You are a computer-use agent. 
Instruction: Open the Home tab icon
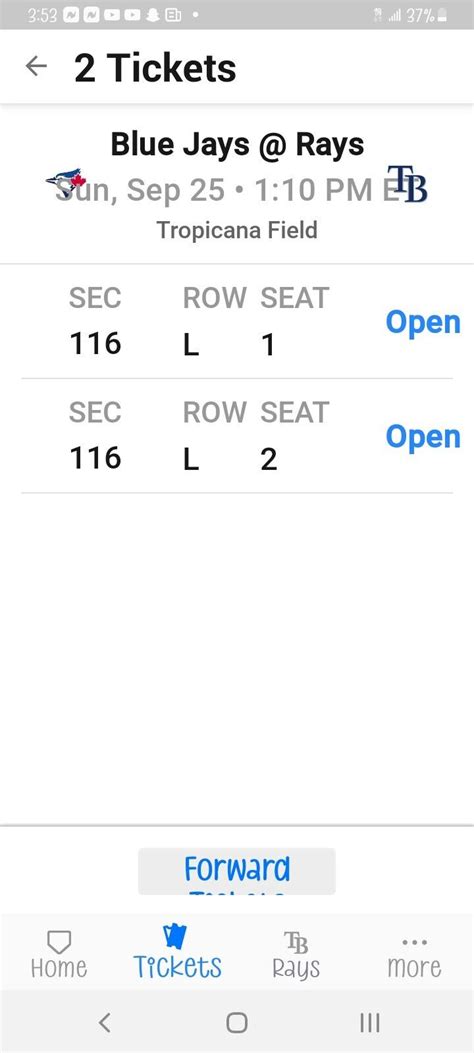click(59, 942)
